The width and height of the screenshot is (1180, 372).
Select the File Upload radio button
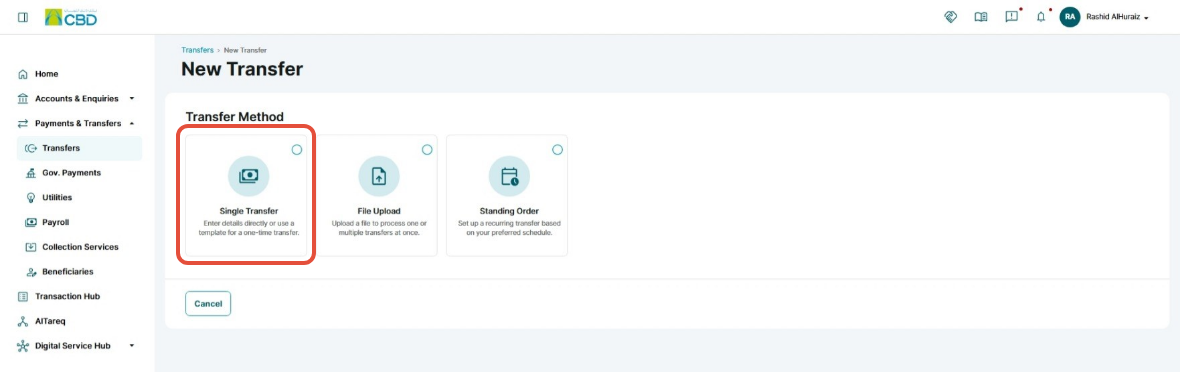pyautogui.click(x=427, y=150)
